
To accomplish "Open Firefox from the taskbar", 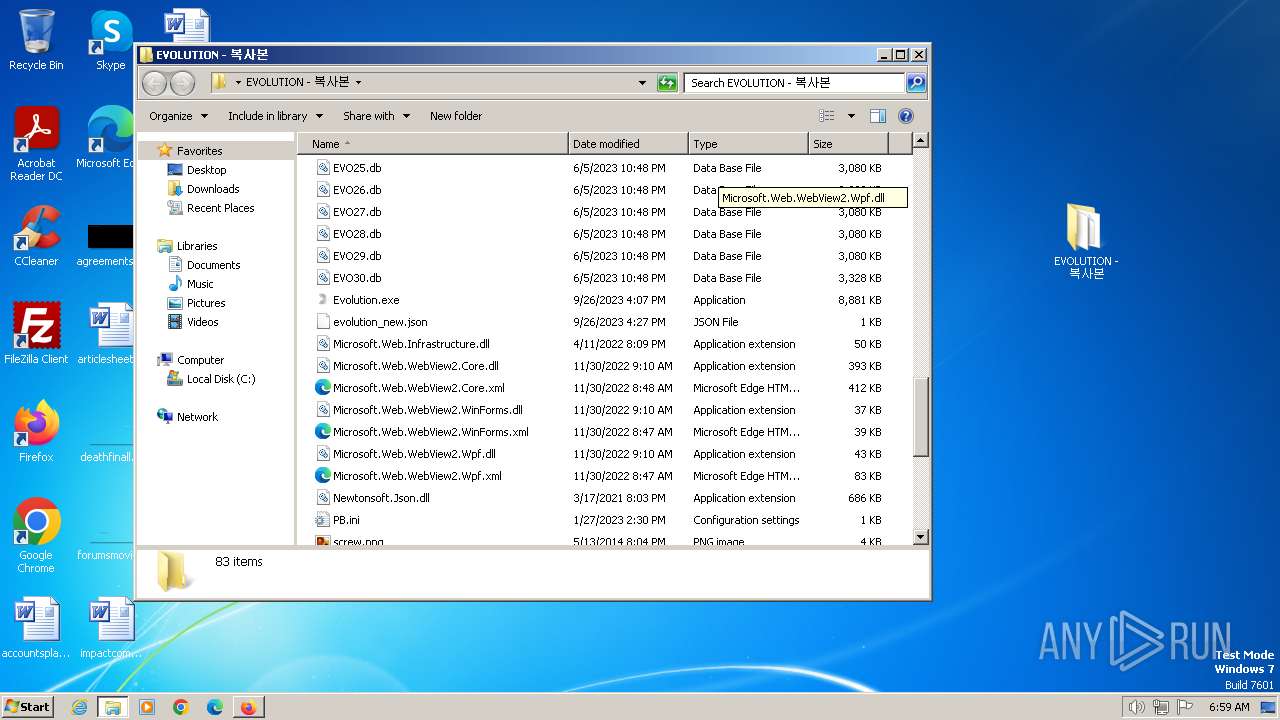I will point(248,707).
